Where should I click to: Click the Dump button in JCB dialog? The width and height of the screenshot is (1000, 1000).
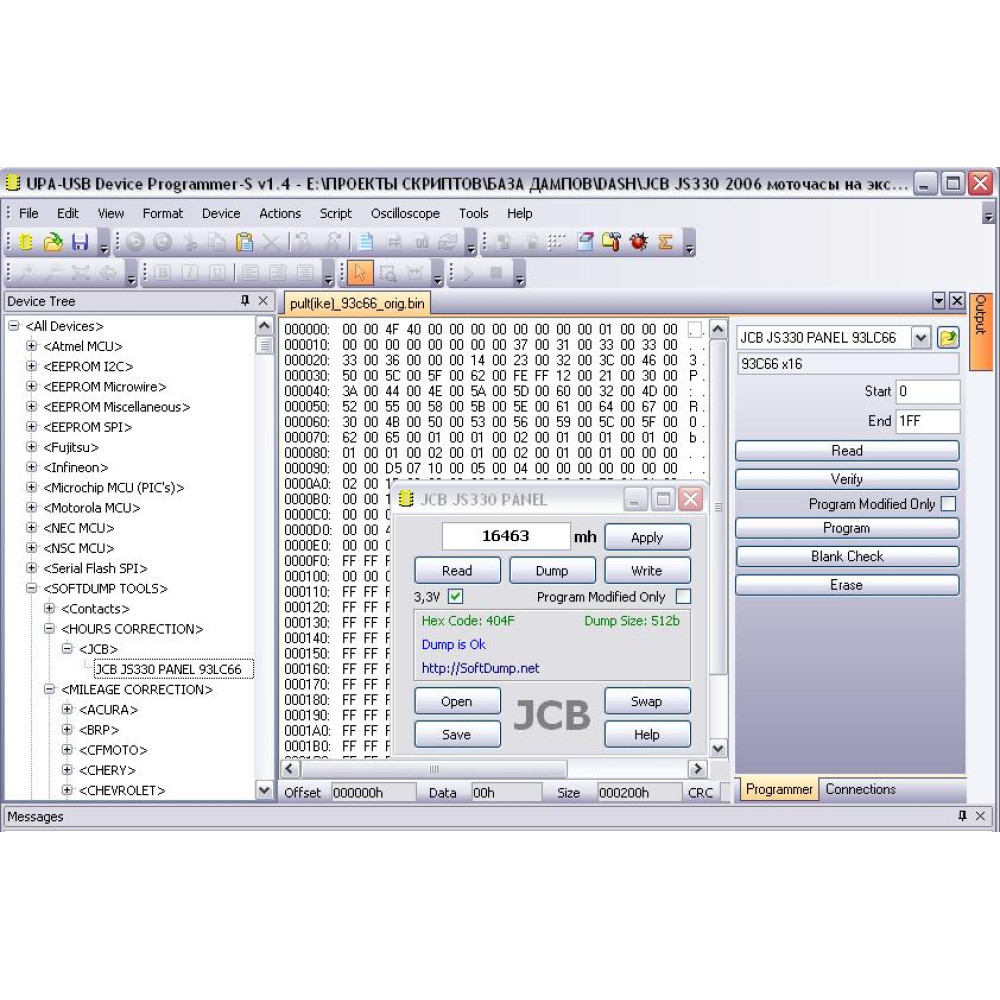pyautogui.click(x=552, y=570)
